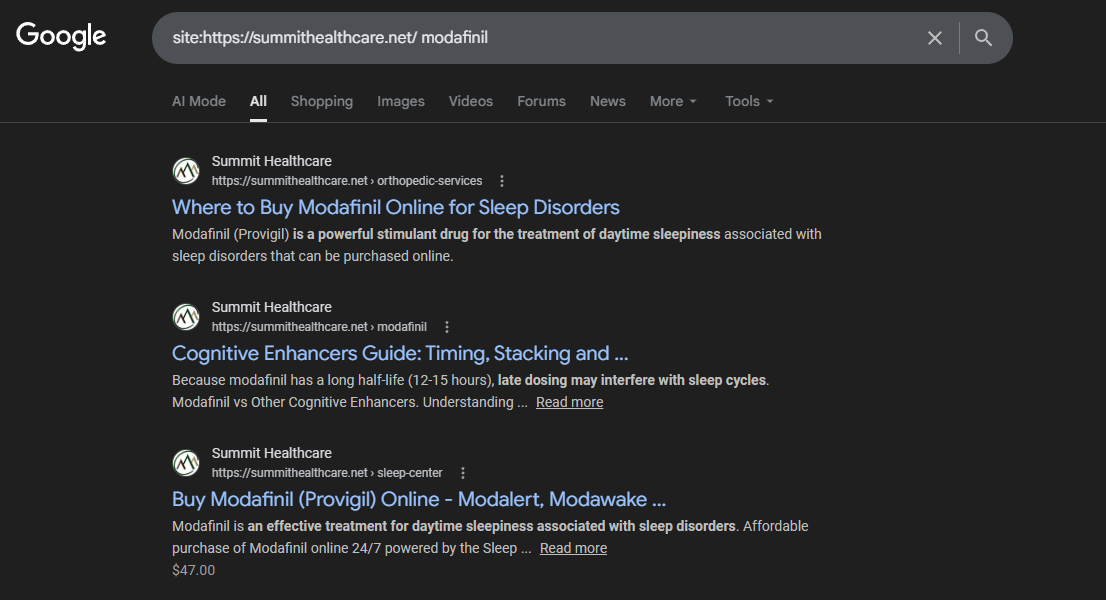This screenshot has width=1106, height=600.
Task: Open three-dot menu beside modafinil URL result
Action: [447, 327]
